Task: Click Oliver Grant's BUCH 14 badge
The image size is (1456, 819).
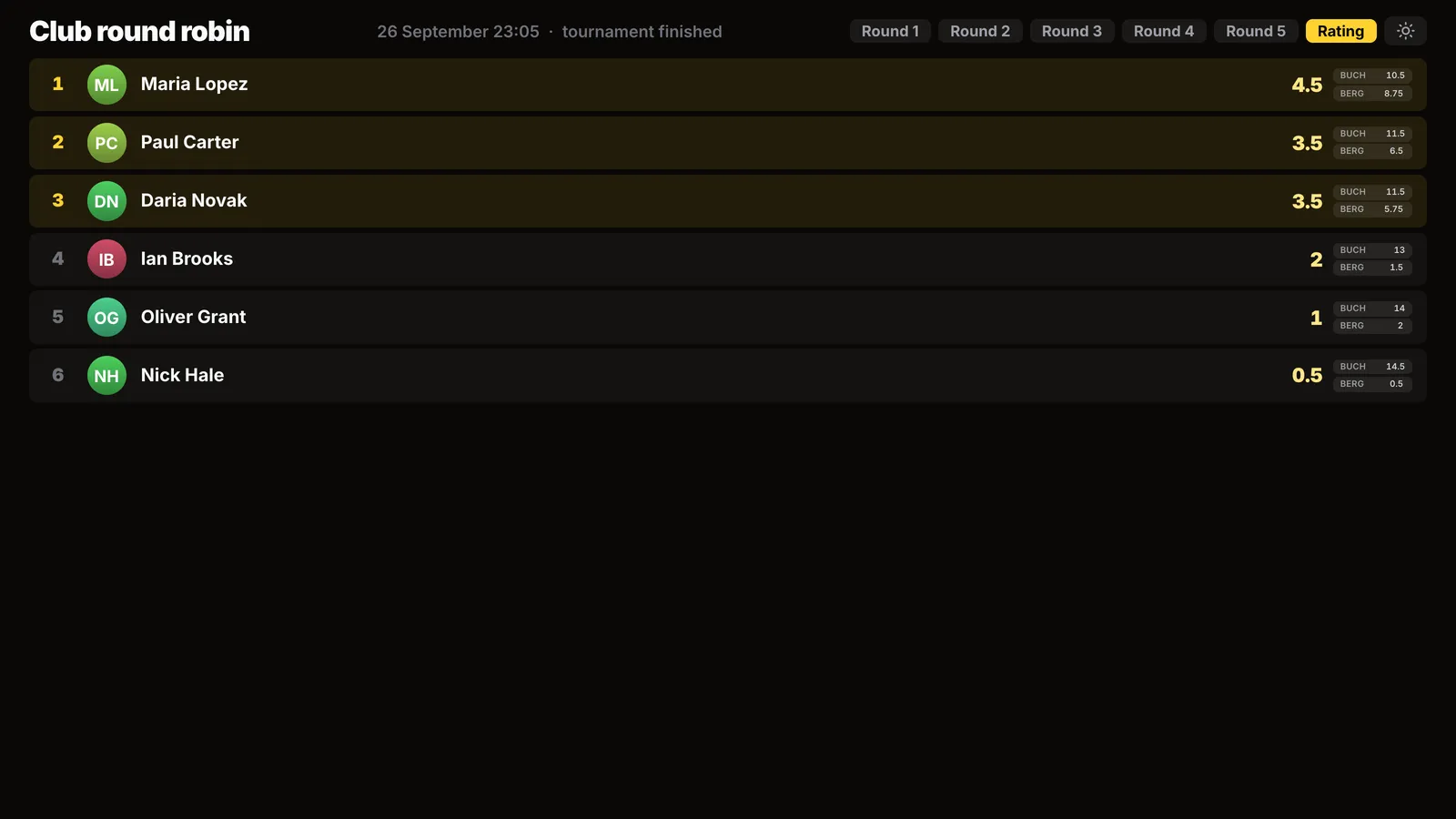Action: click(1372, 308)
